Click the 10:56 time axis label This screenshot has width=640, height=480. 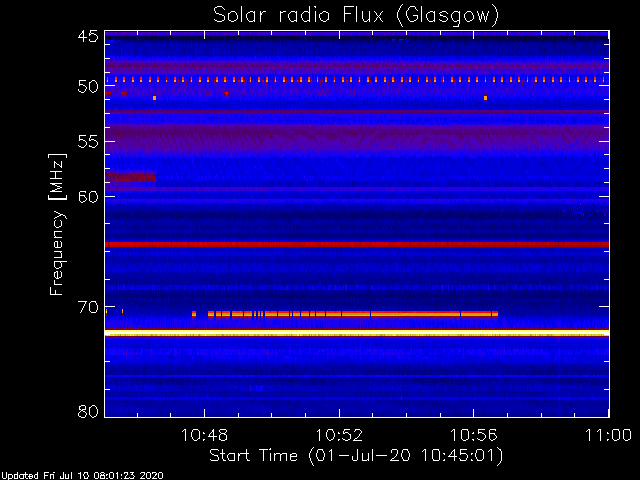tap(473, 435)
